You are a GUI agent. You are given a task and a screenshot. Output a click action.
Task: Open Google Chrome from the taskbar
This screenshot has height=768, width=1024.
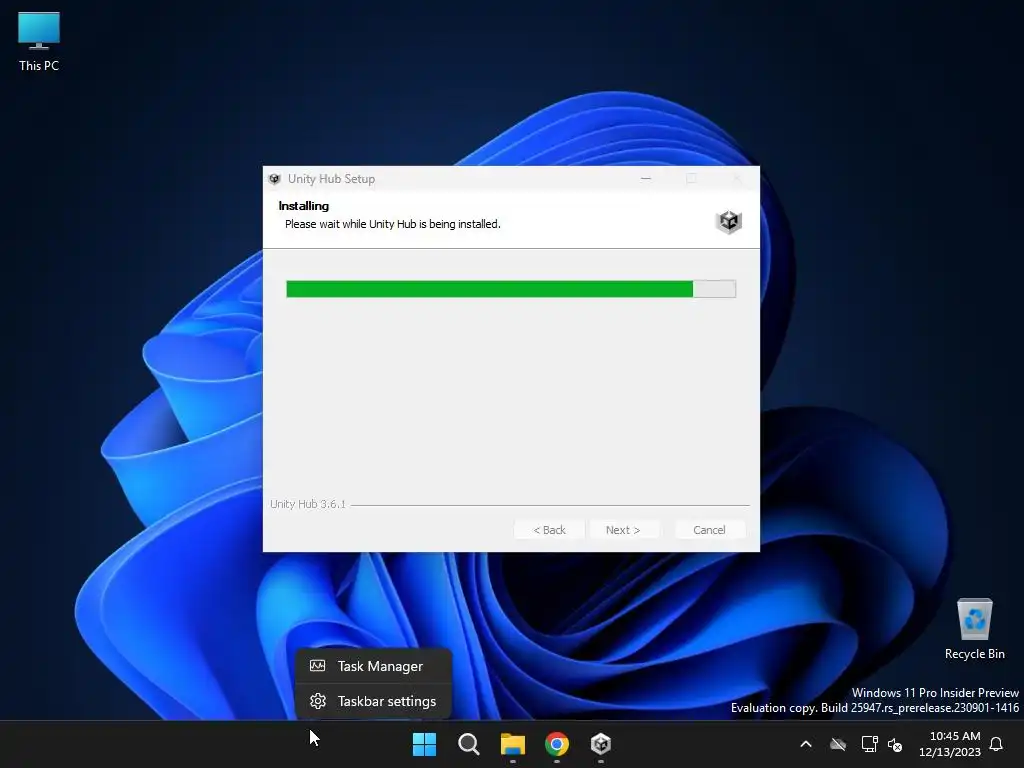(557, 744)
